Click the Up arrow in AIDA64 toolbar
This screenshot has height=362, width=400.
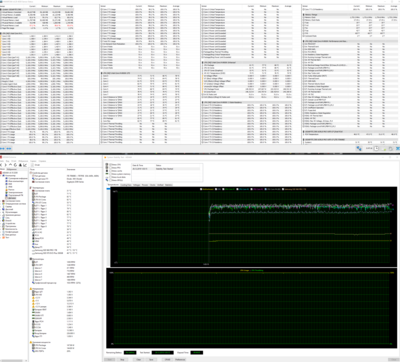pyautogui.click(x=10, y=165)
